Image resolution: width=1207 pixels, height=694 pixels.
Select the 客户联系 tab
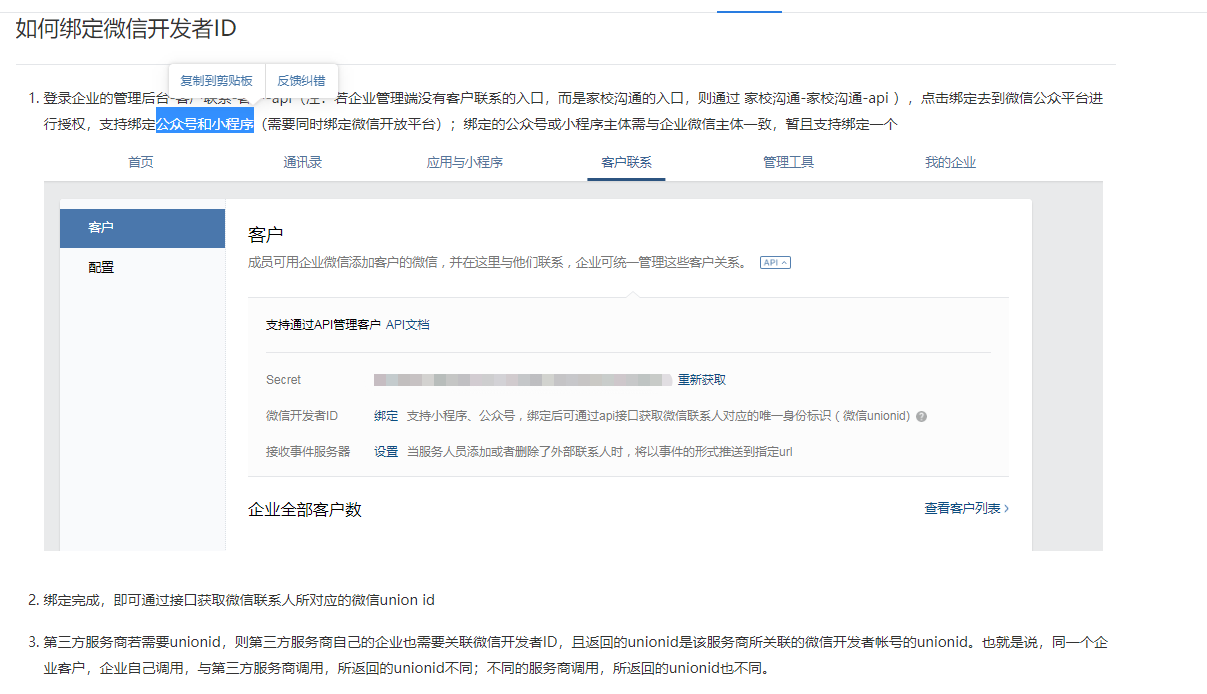[626, 162]
